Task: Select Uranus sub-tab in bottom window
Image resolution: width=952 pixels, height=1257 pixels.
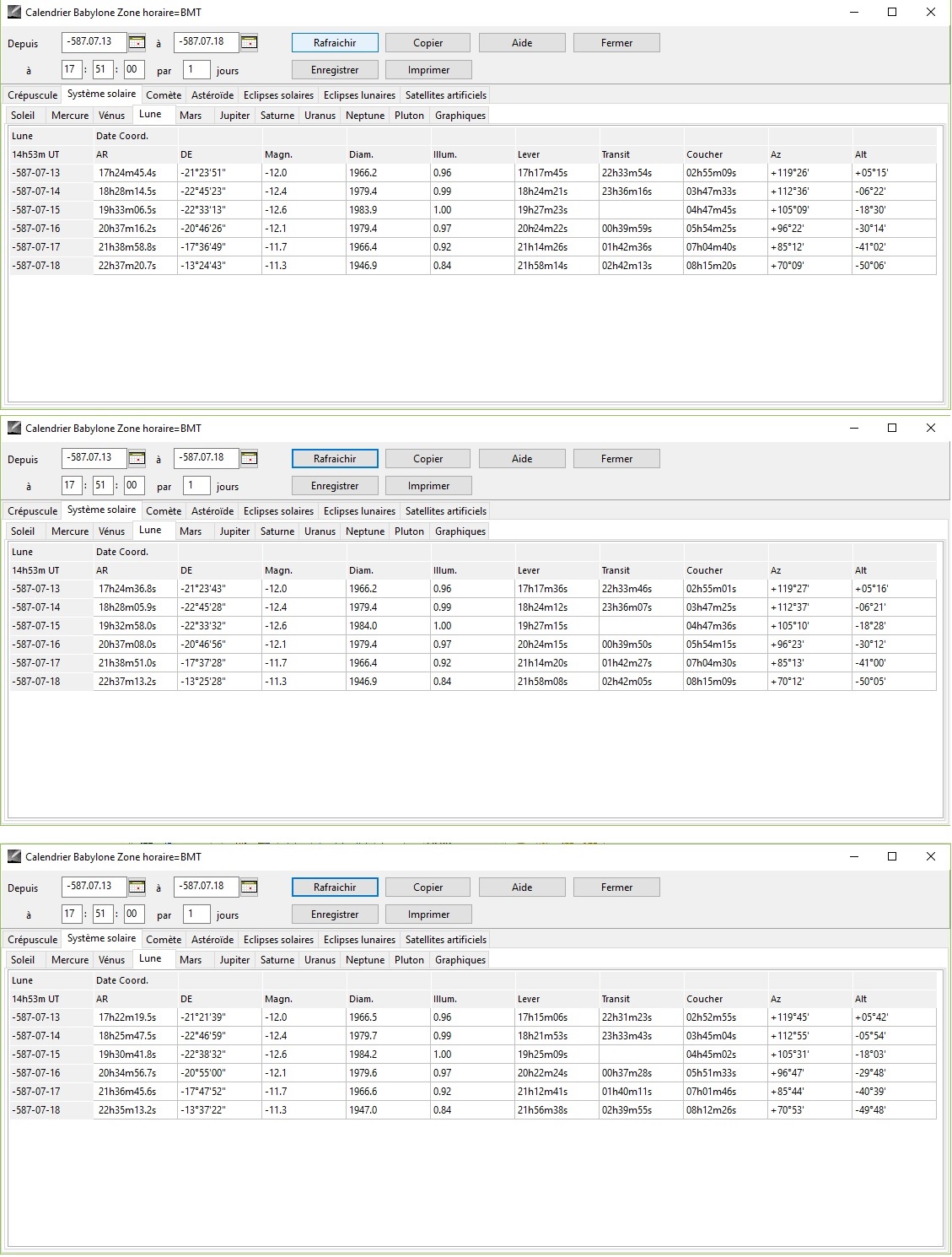Action: (320, 960)
